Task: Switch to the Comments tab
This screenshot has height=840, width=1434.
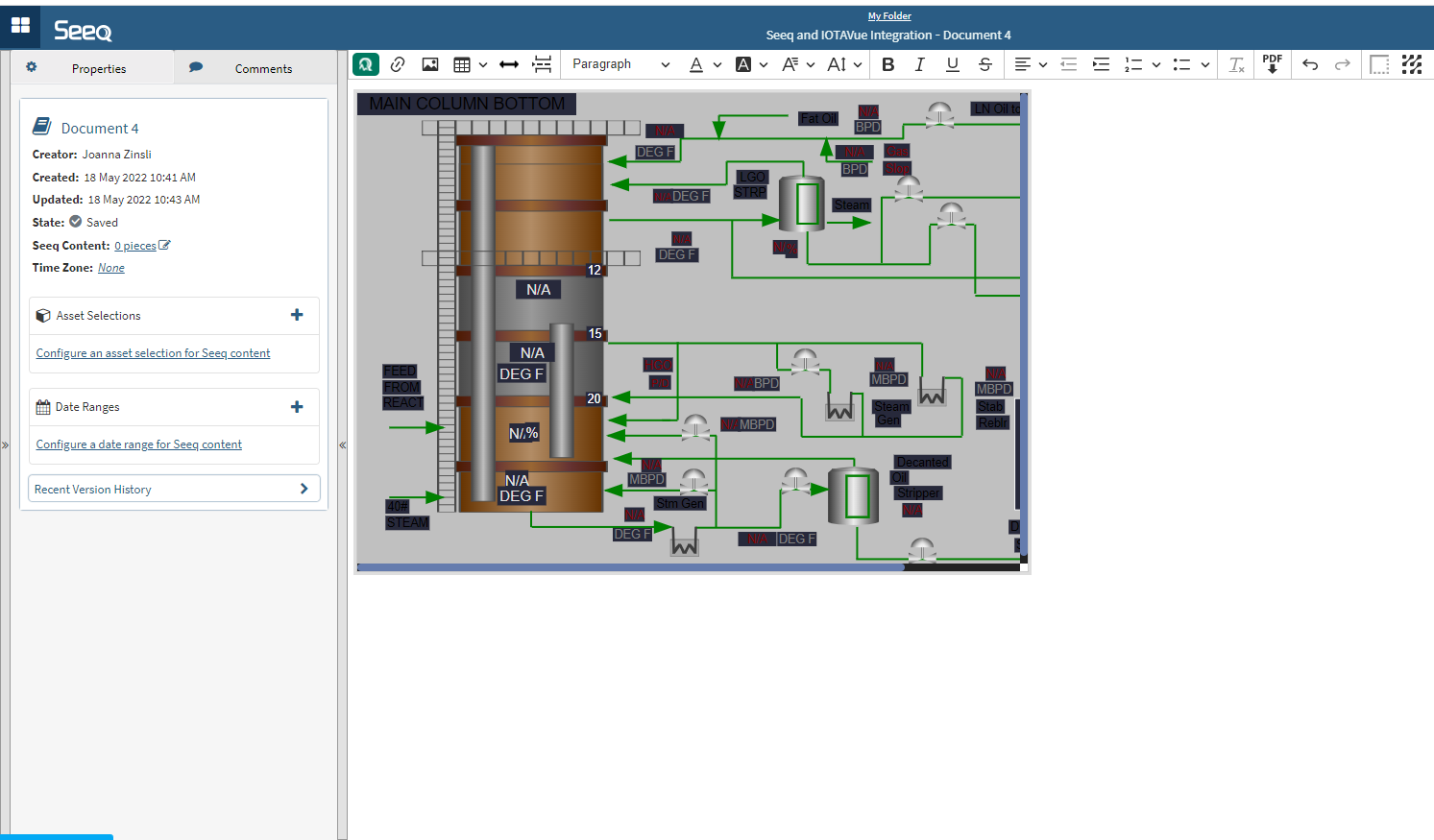Action: click(262, 69)
